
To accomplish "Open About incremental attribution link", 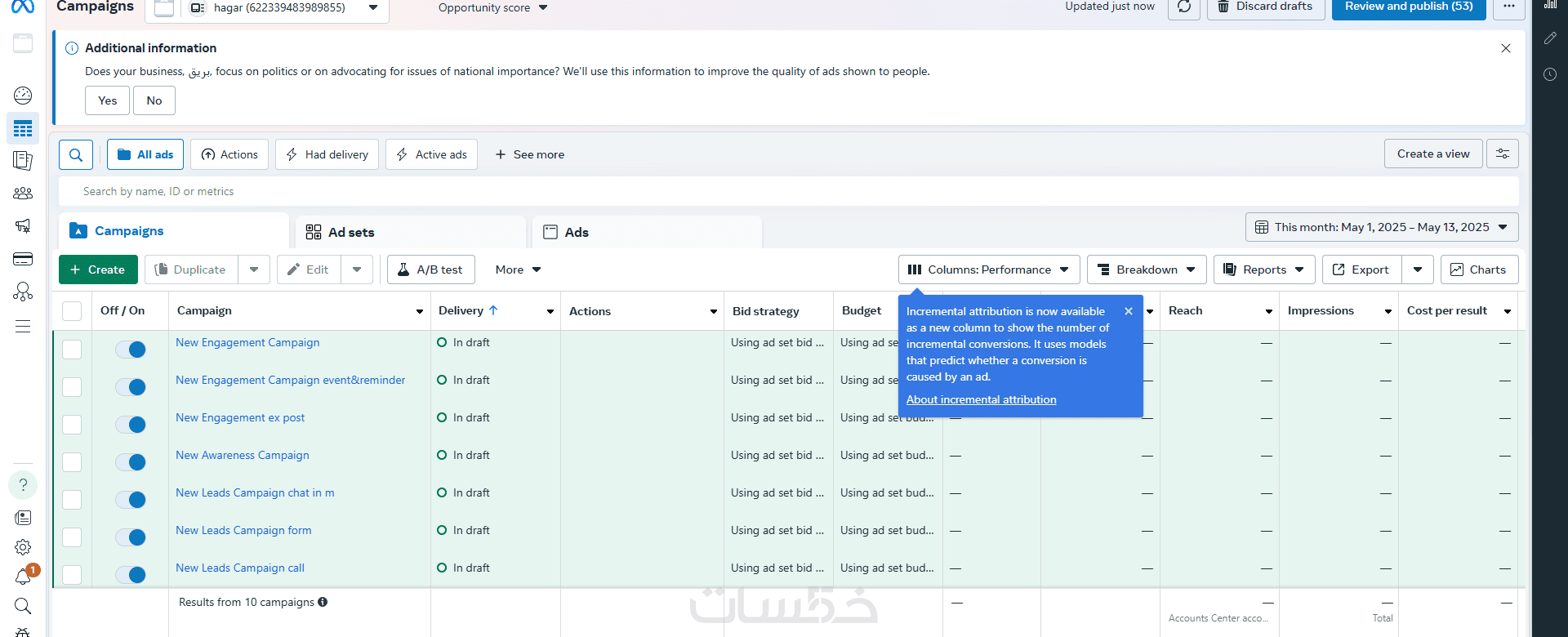I will 981,399.
